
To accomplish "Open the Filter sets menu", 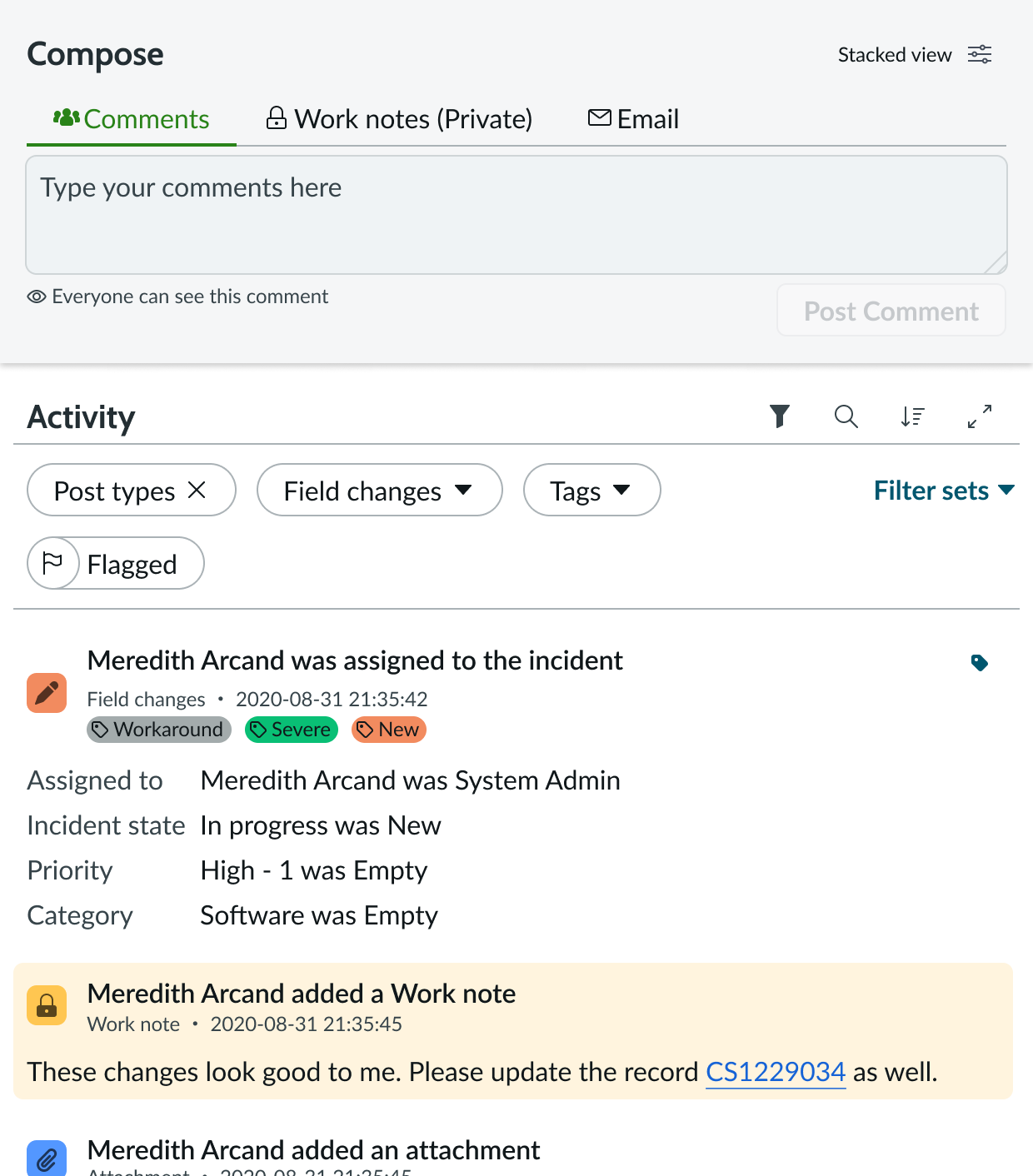I will click(944, 490).
